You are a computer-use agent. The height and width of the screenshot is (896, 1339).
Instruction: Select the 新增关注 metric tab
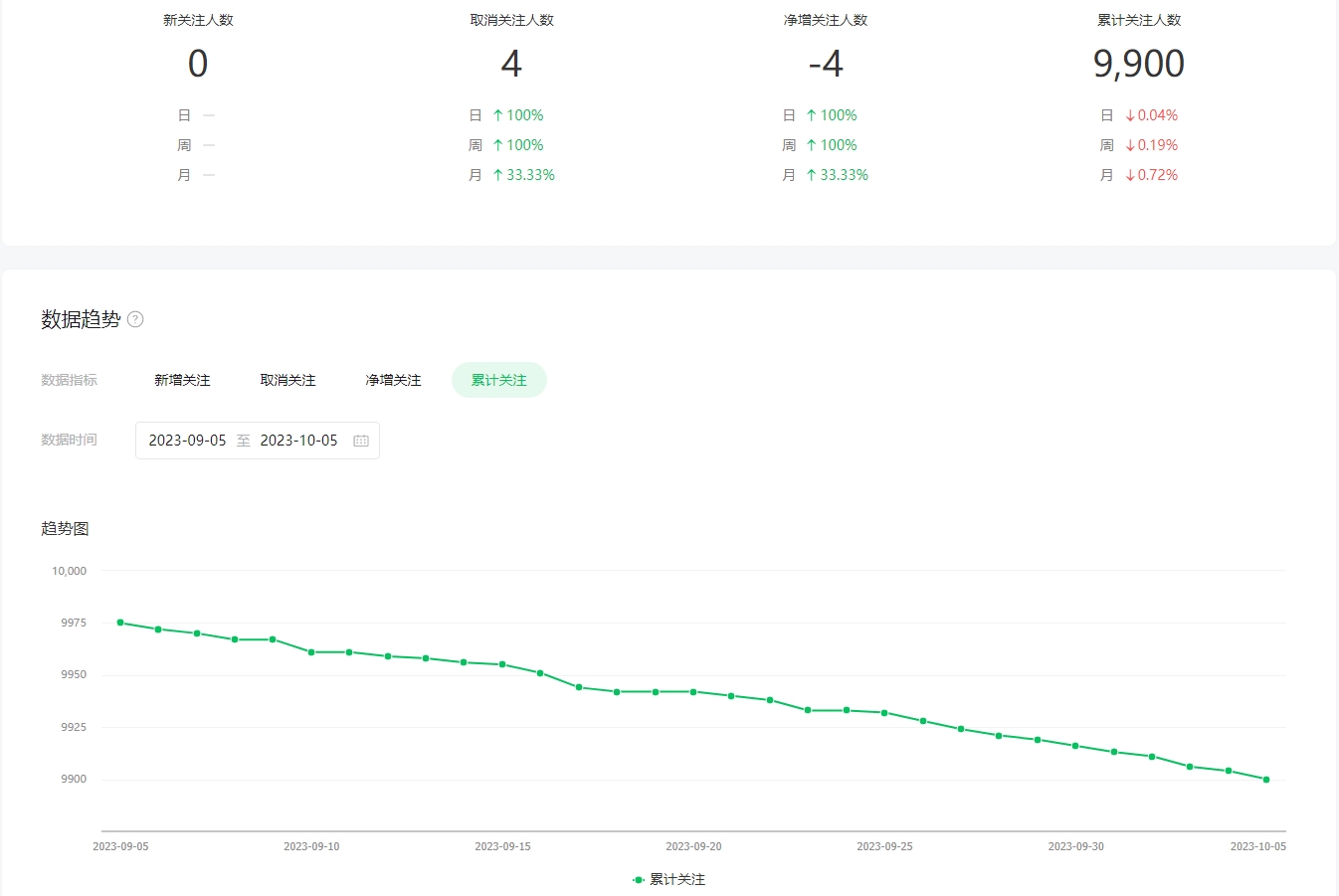point(182,380)
